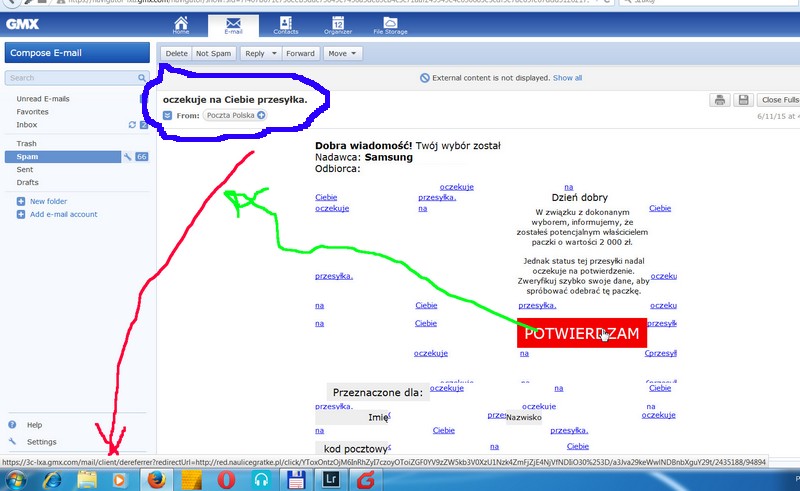Screen dimensions: 800x491
Task: Open the Trash folder
Action: [x=26, y=143]
